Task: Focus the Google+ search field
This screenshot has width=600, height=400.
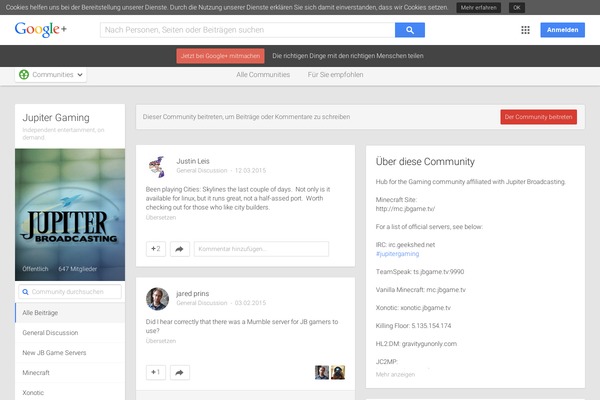Action: [248, 30]
